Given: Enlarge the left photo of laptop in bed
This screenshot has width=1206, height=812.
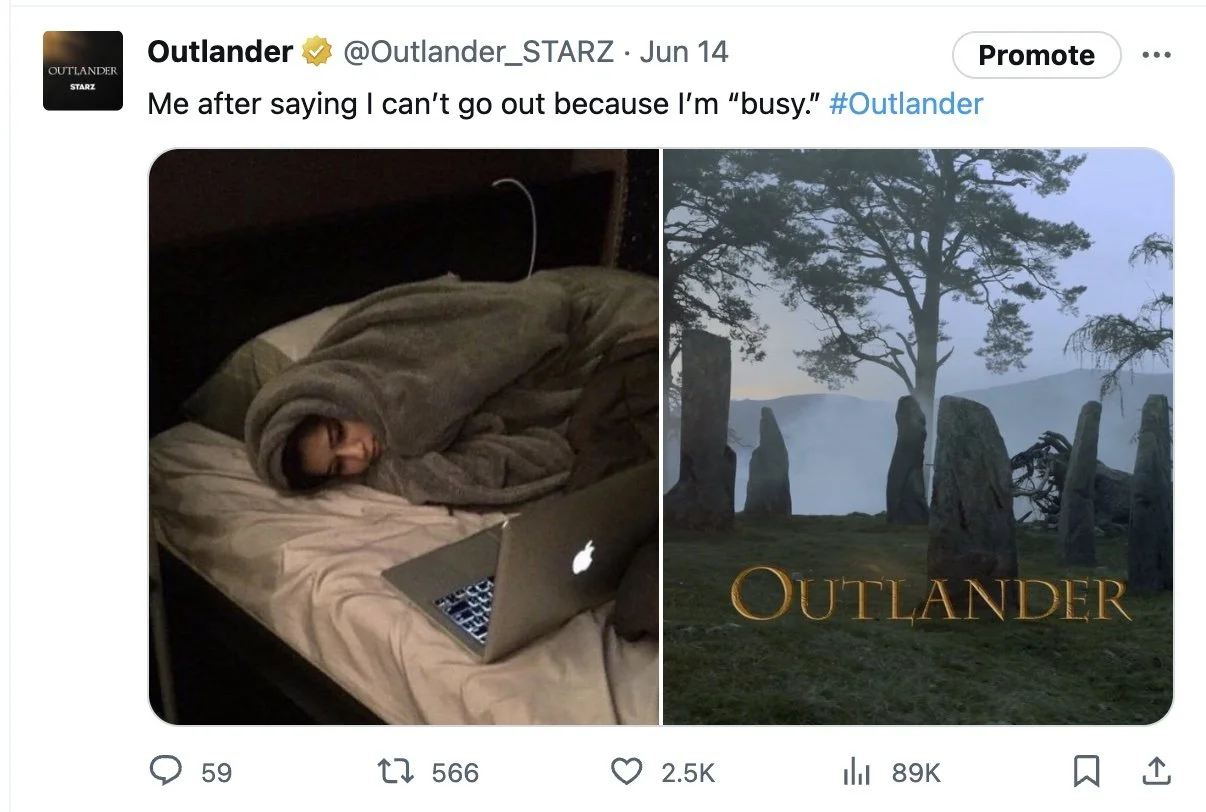Looking at the screenshot, I should click(x=404, y=436).
